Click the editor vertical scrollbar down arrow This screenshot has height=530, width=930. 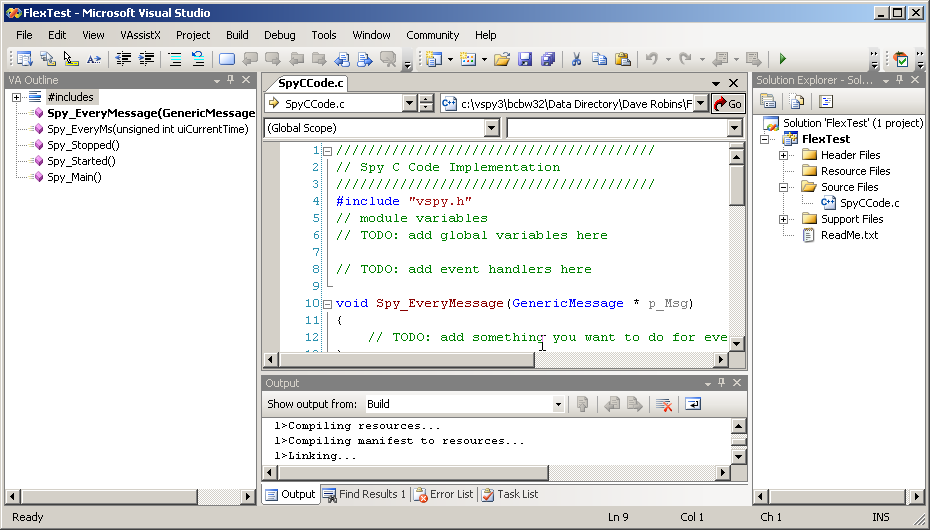(736, 343)
